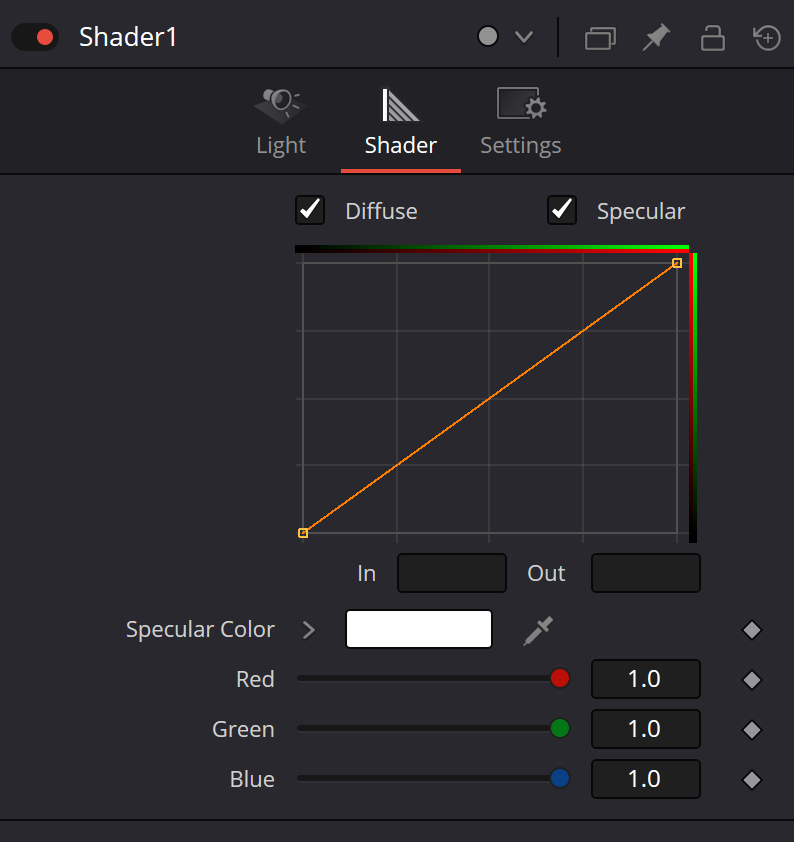This screenshot has height=842, width=794.
Task: Toggle the Red keyframe diamond
Action: [x=752, y=680]
